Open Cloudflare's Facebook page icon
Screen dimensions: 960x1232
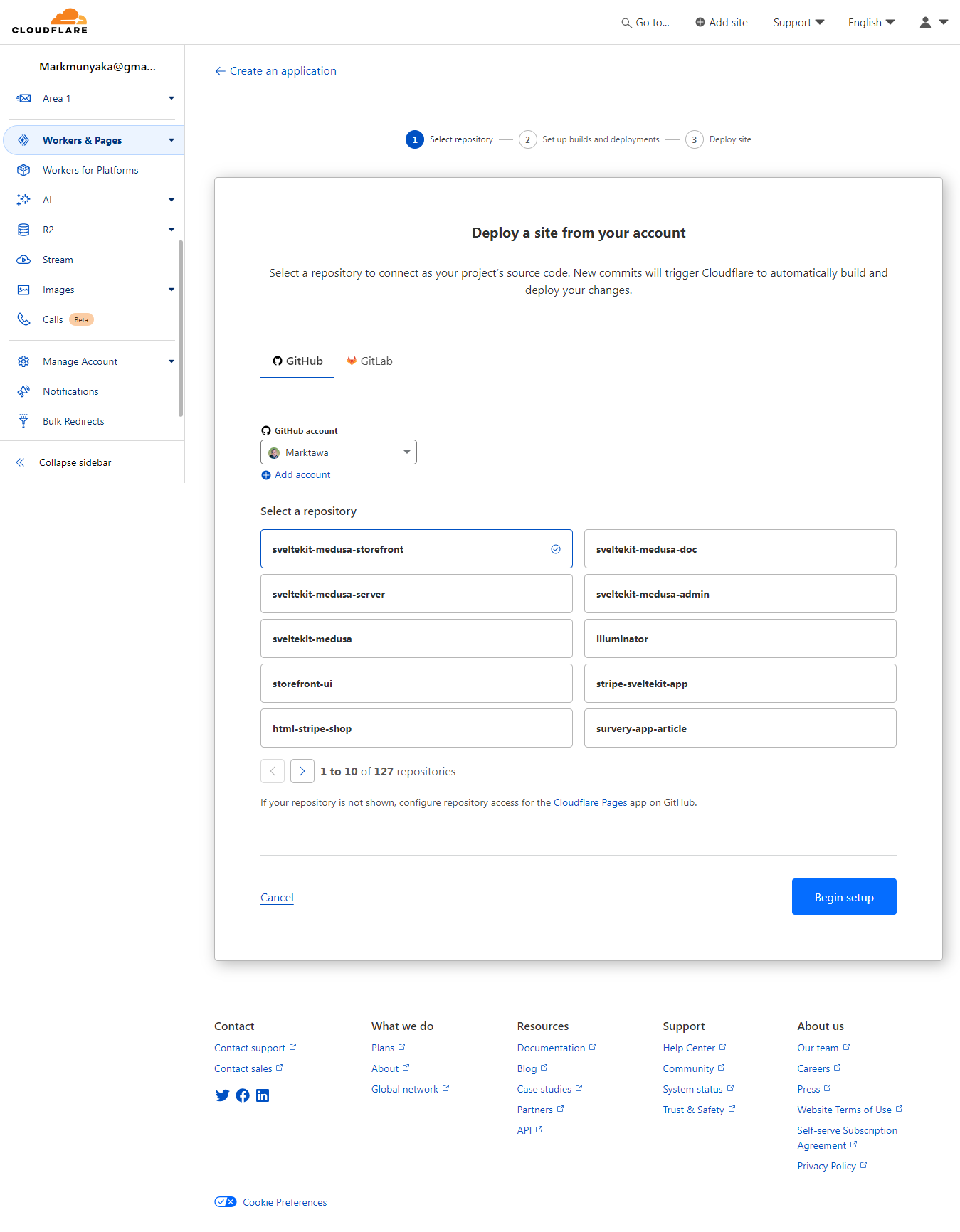tap(243, 1095)
